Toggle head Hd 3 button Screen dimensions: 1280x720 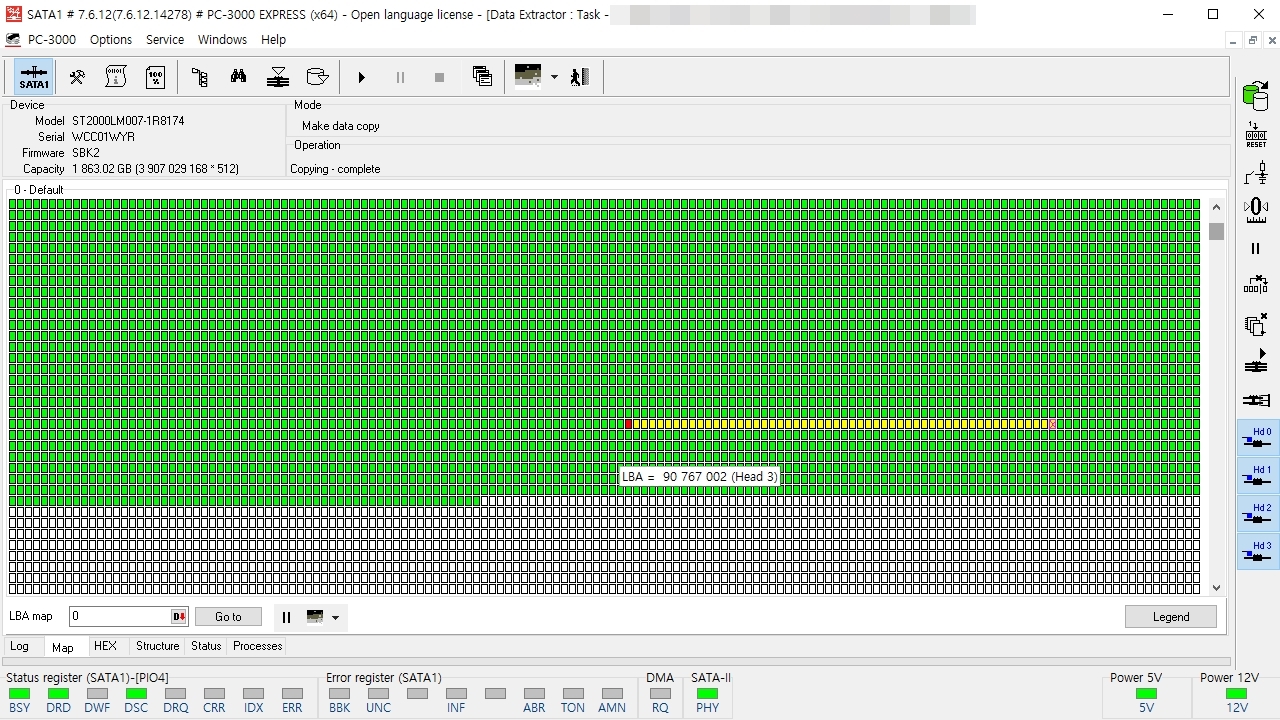click(x=1258, y=552)
